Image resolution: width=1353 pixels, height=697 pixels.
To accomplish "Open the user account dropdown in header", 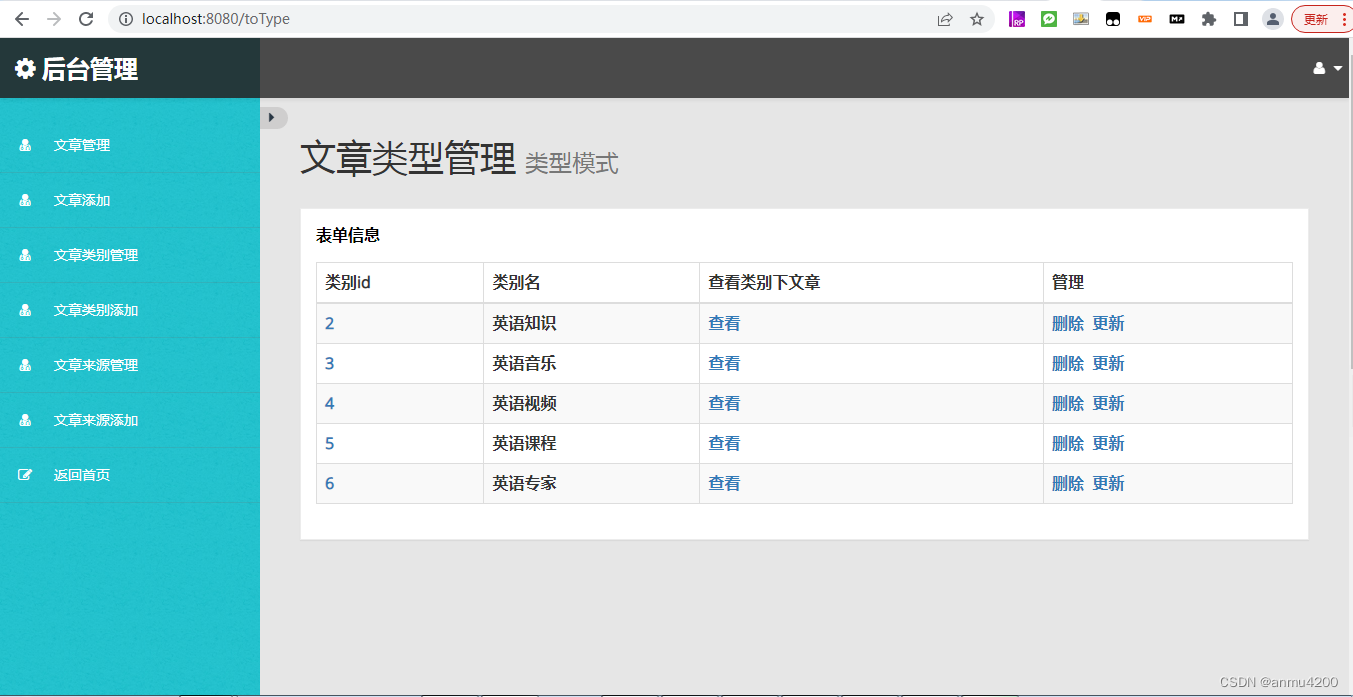I will [x=1327, y=68].
